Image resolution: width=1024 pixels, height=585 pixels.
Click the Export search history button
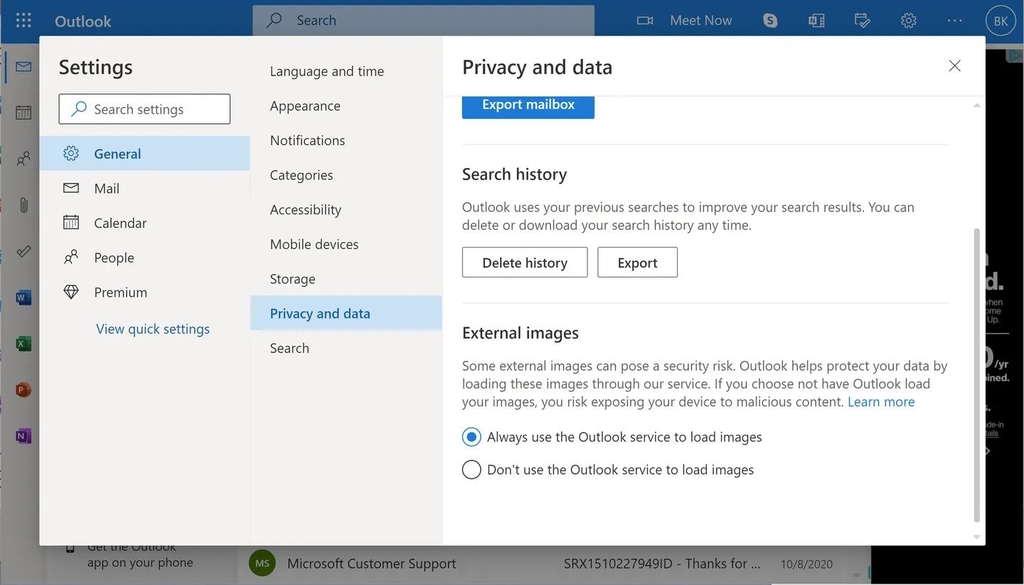(637, 262)
